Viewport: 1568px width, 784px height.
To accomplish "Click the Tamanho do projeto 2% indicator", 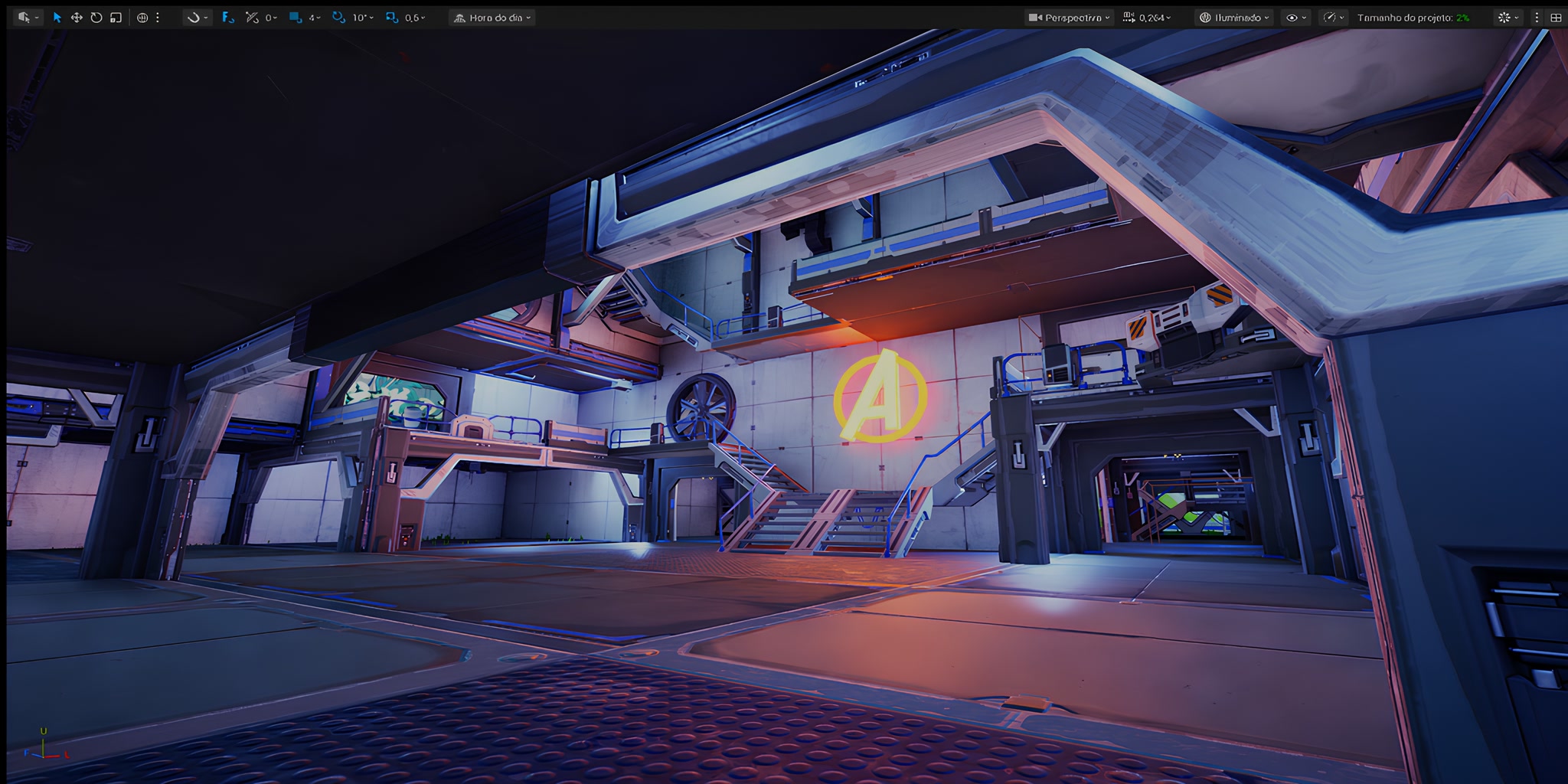I will point(1413,18).
